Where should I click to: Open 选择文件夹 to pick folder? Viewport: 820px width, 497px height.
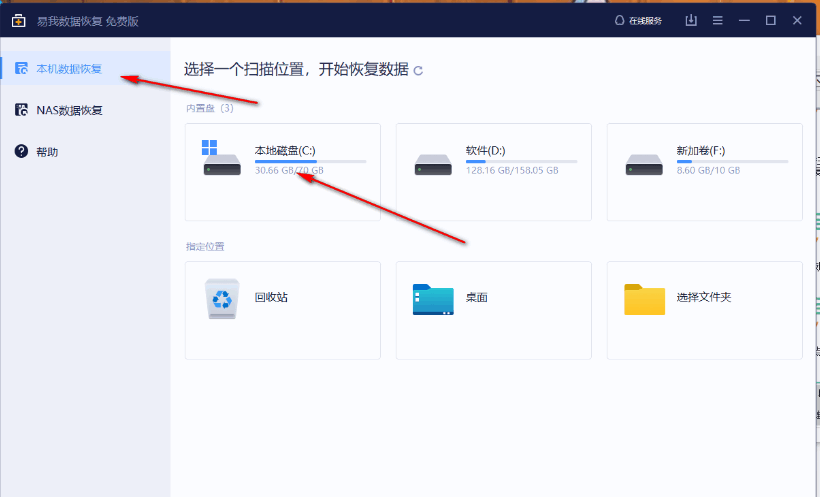pos(704,310)
